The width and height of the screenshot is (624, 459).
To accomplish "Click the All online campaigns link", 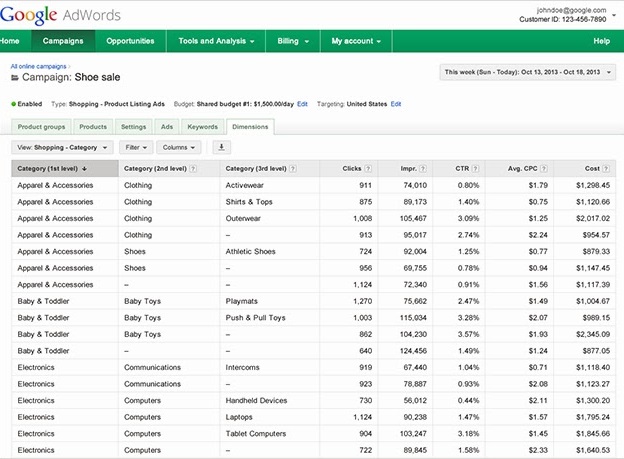I will (34, 65).
